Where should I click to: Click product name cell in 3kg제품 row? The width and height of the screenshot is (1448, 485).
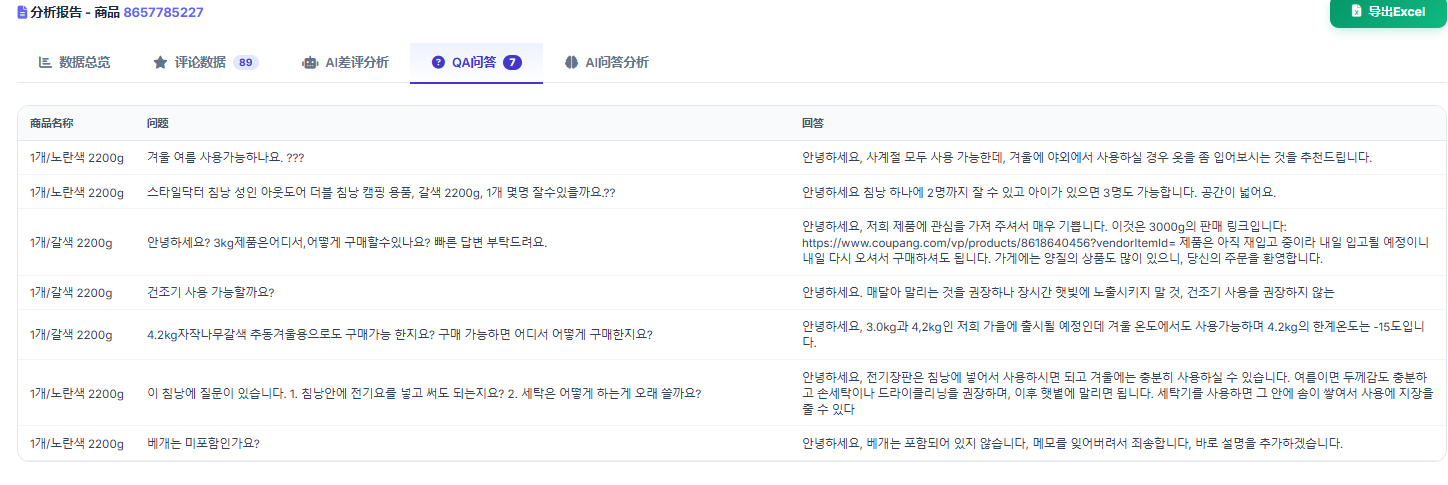tap(71, 242)
